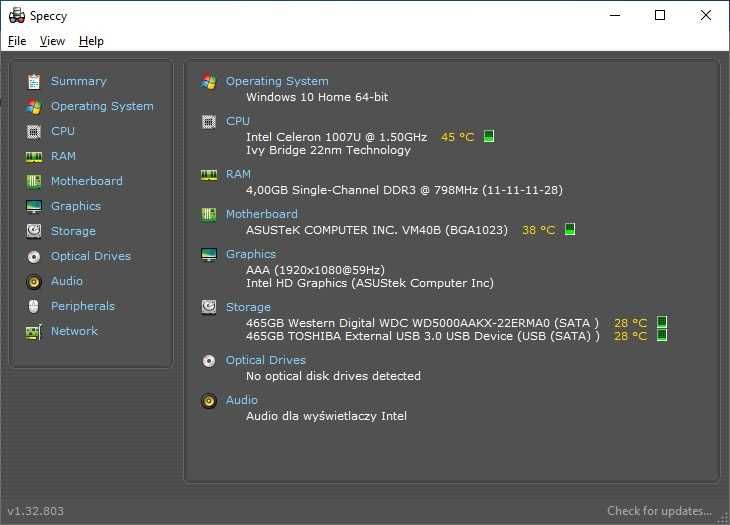Click the CPU chip icon in sidebar
730x525 pixels.
(34, 132)
